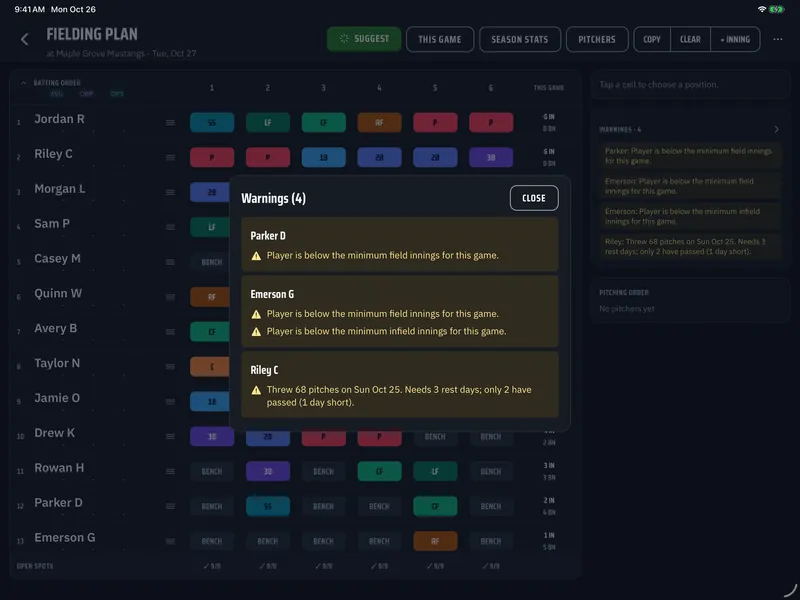Open the three-dot more options menu

point(778,39)
